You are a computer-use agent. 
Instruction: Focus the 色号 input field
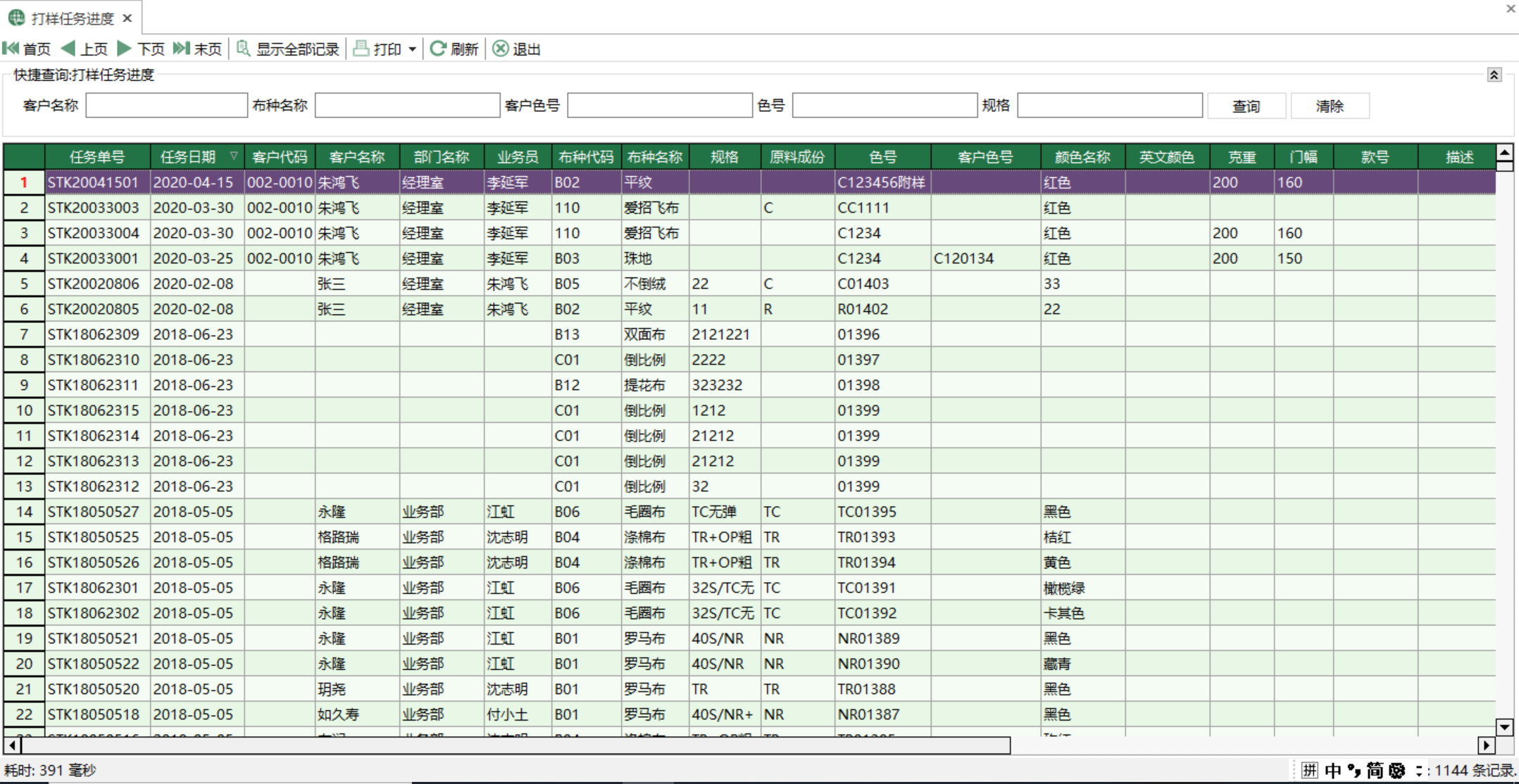coord(885,106)
